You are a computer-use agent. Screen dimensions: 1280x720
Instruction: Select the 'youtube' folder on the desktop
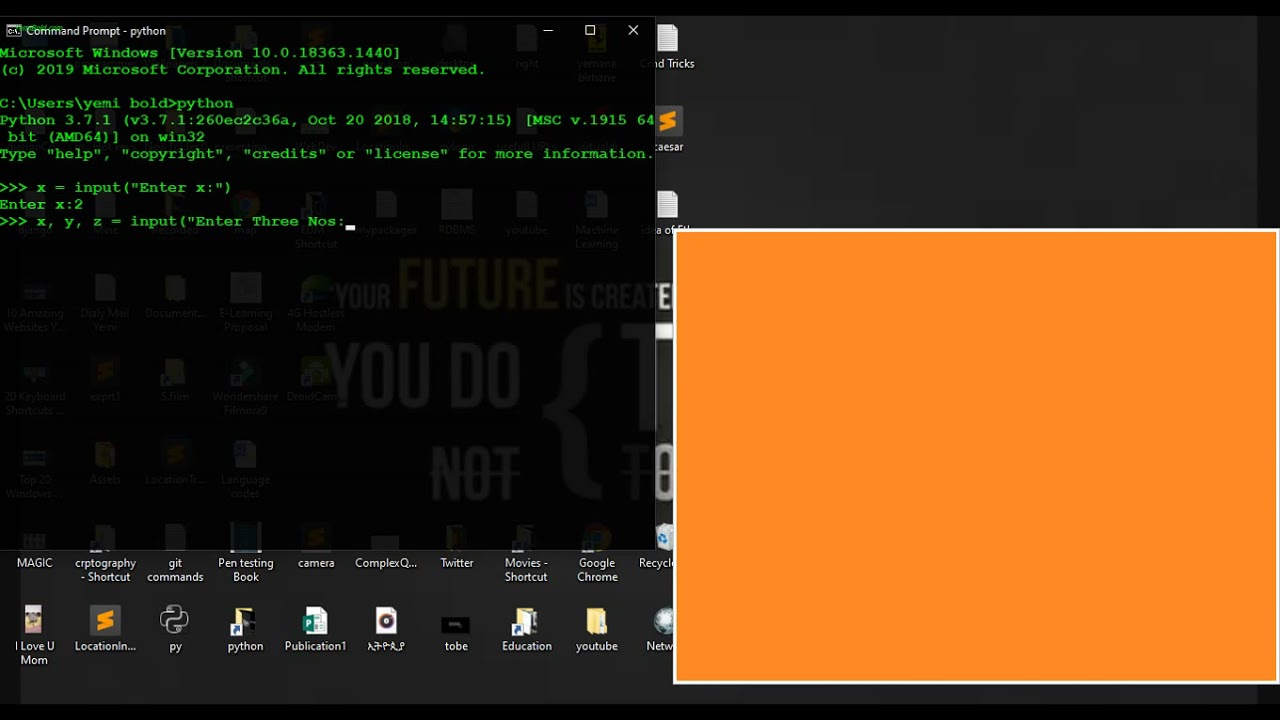[597, 620]
